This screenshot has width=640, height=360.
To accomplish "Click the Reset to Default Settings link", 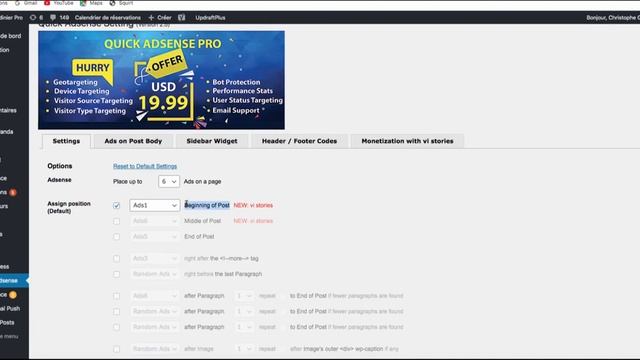I will click(145, 166).
